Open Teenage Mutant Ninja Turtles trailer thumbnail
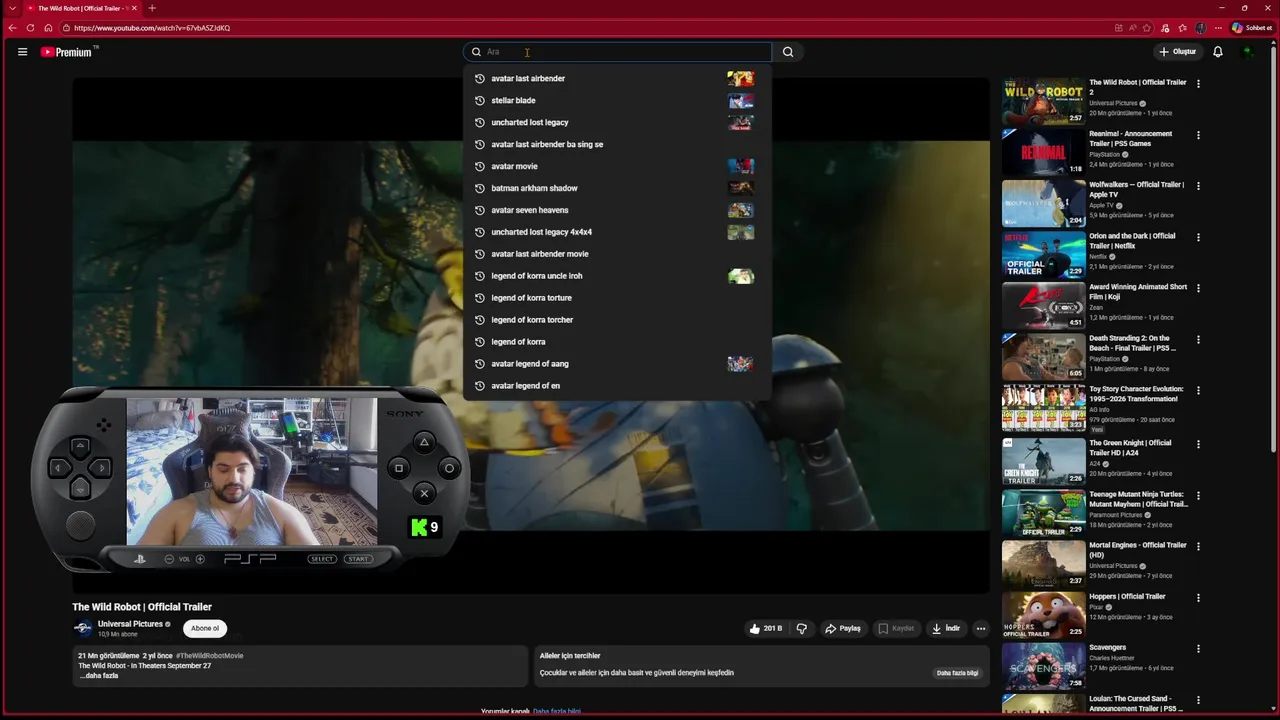Viewport: 1280px width, 720px height. tap(1043, 513)
